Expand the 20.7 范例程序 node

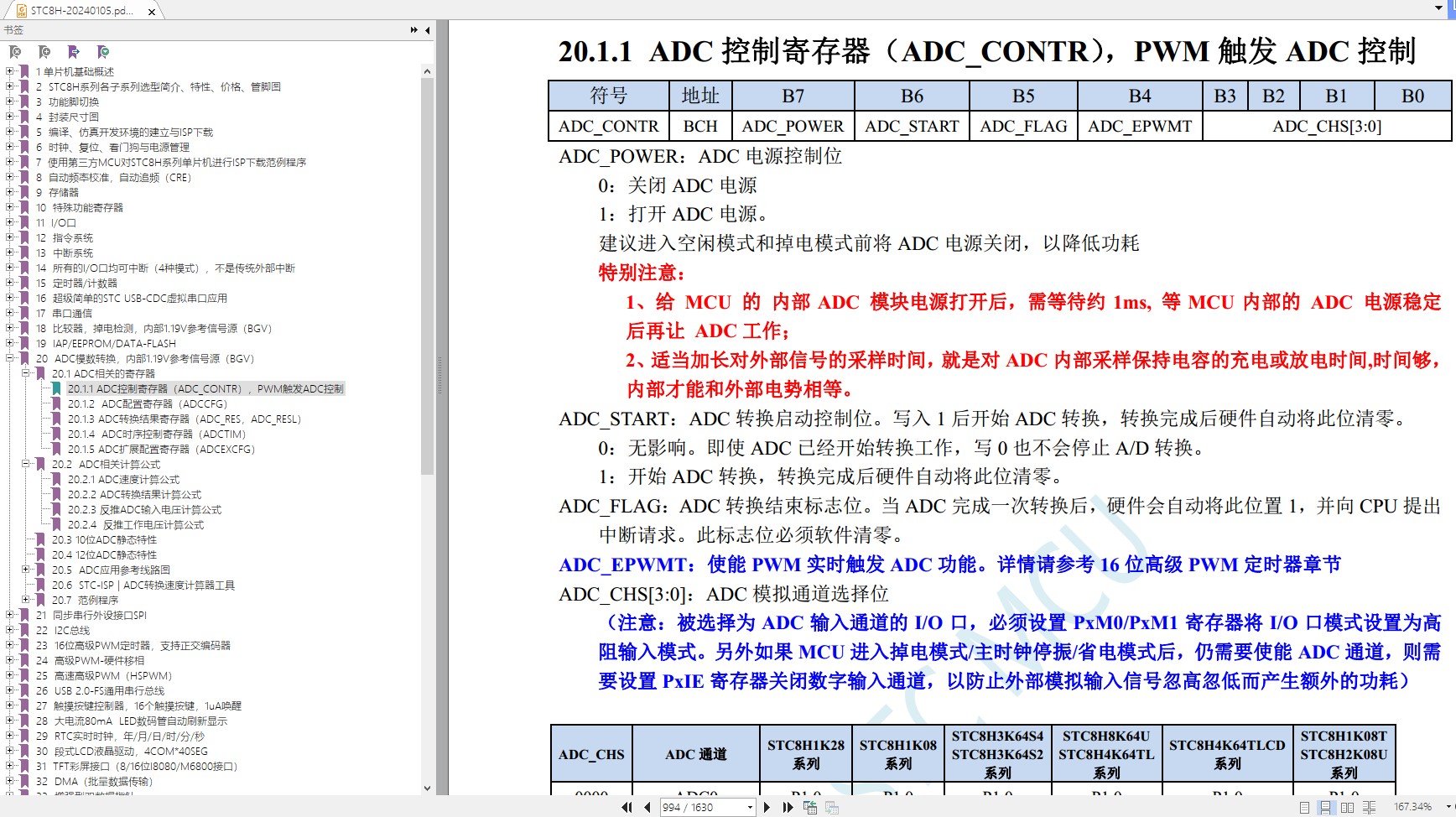tap(26, 600)
